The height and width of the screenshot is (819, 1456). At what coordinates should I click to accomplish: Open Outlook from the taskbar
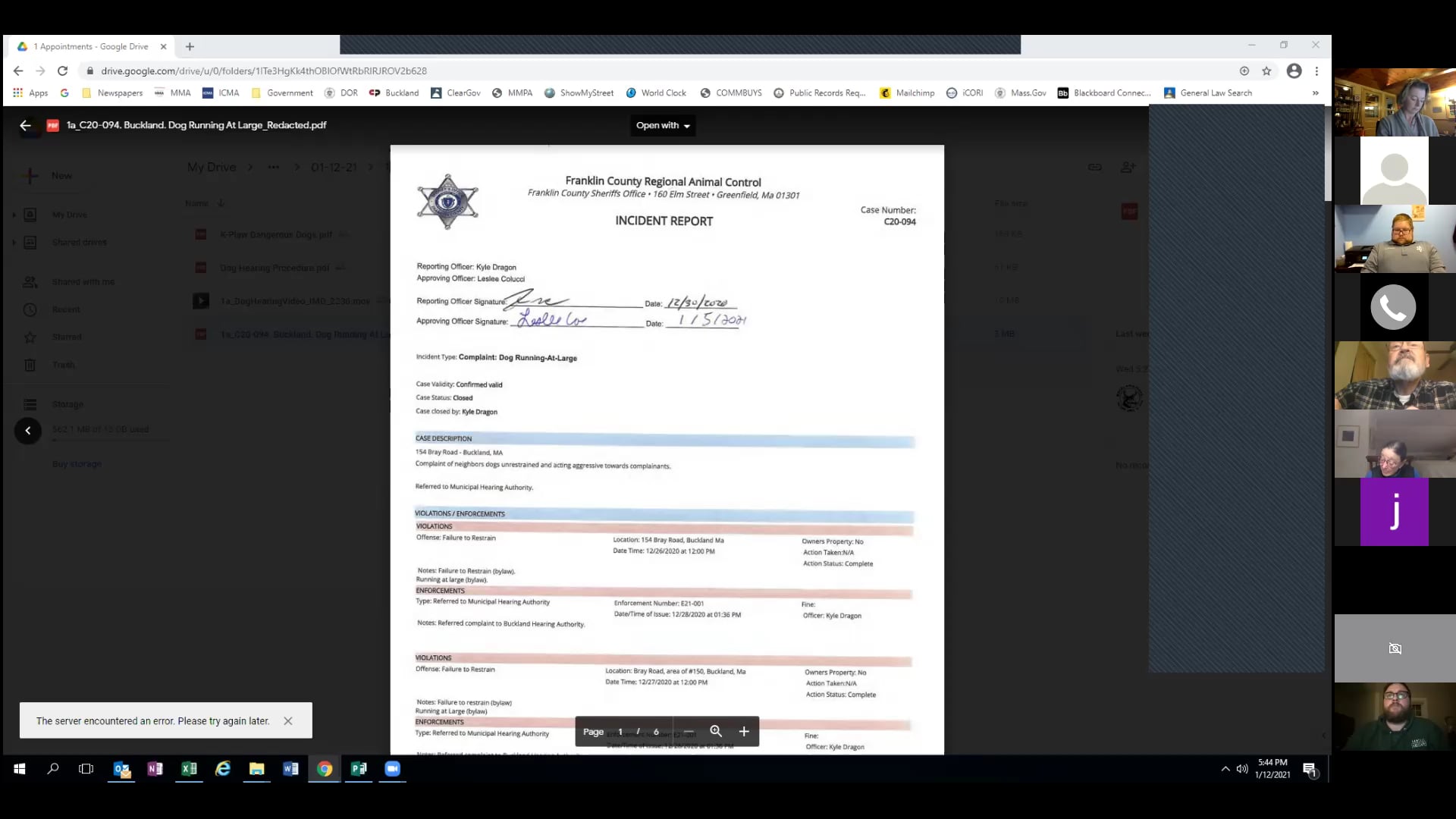(121, 769)
